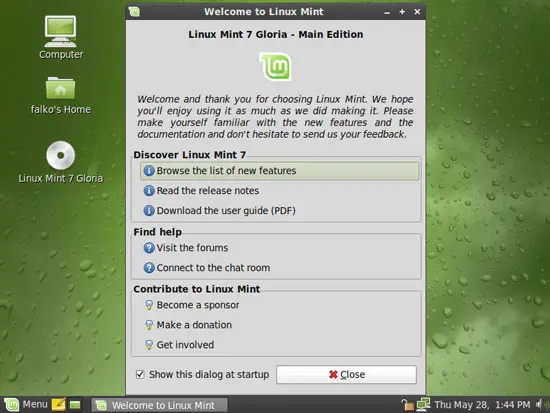This screenshot has width=550, height=413.
Task: Click the lock/update icon in the system tray
Action: 407,405
